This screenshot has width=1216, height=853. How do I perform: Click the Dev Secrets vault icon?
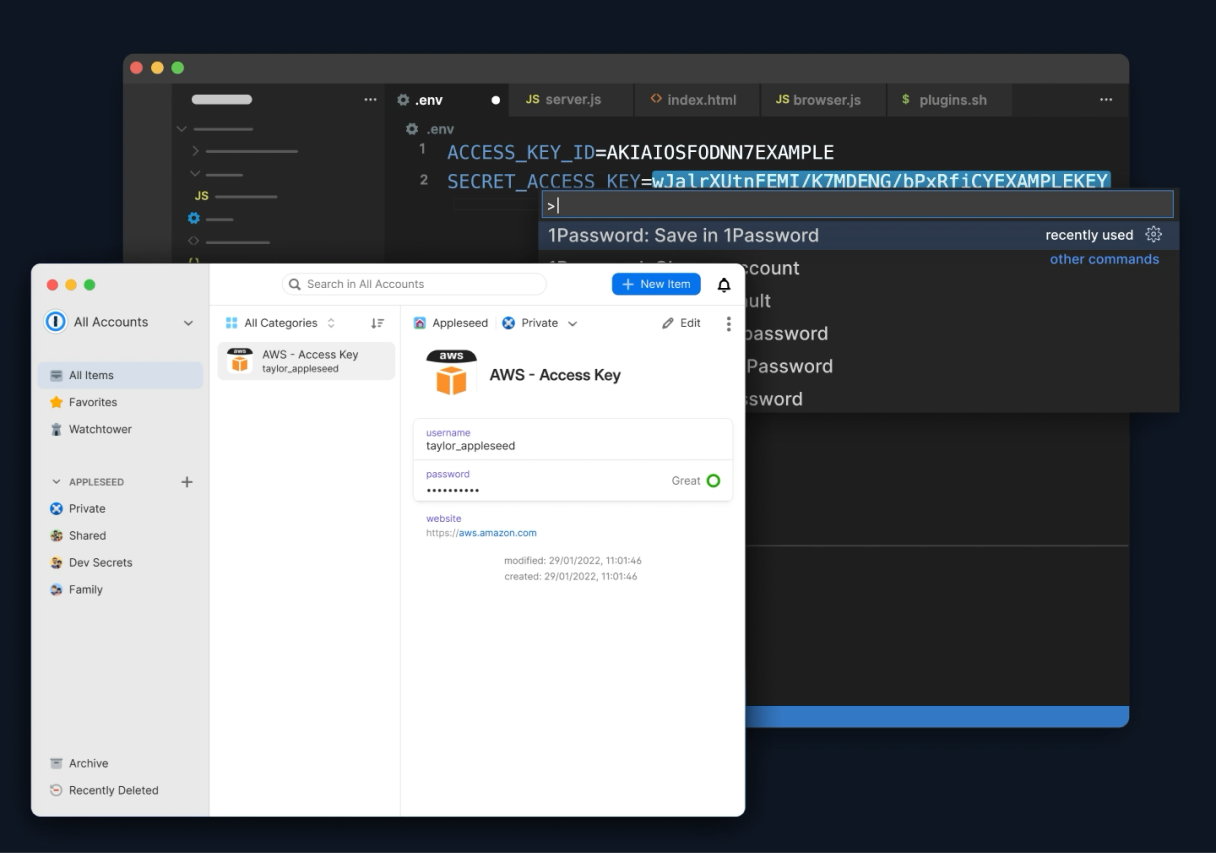(56, 563)
